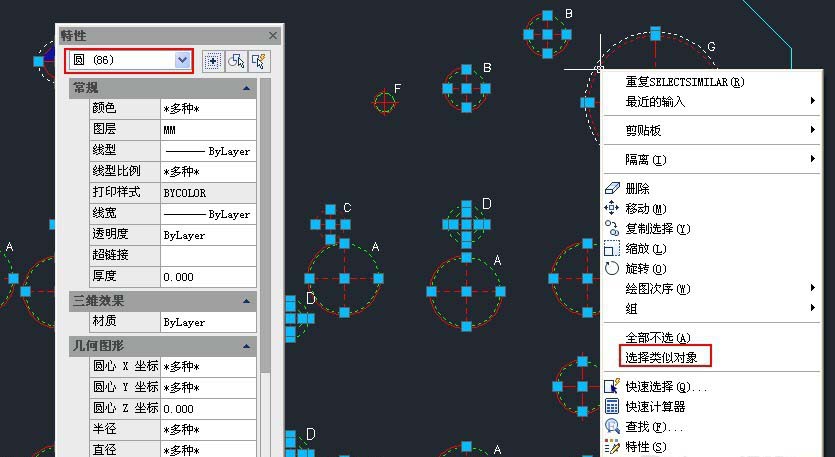This screenshot has width=835, height=457.
Task: Click the 图层 value MM
Action: (208, 129)
